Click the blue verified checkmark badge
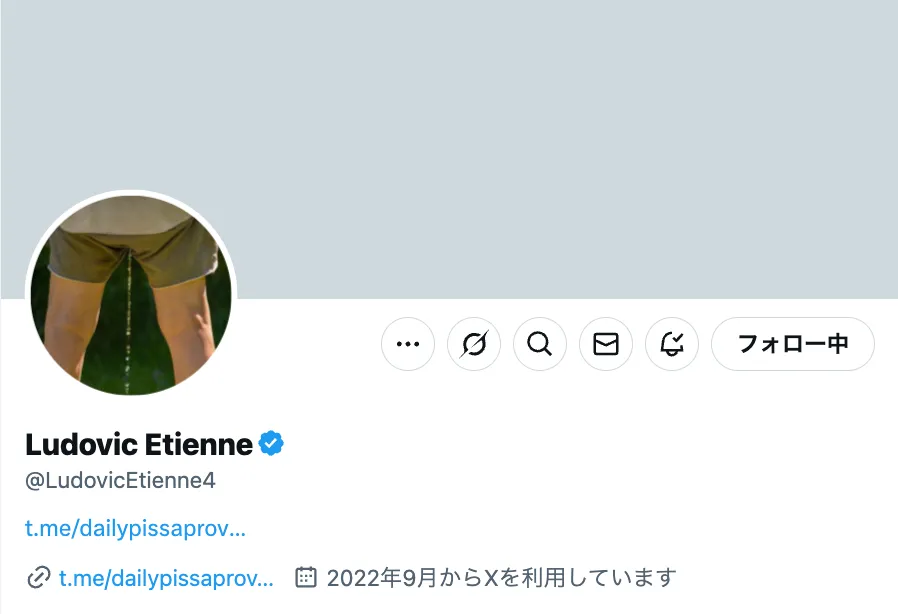898x614 pixels. coord(272,443)
